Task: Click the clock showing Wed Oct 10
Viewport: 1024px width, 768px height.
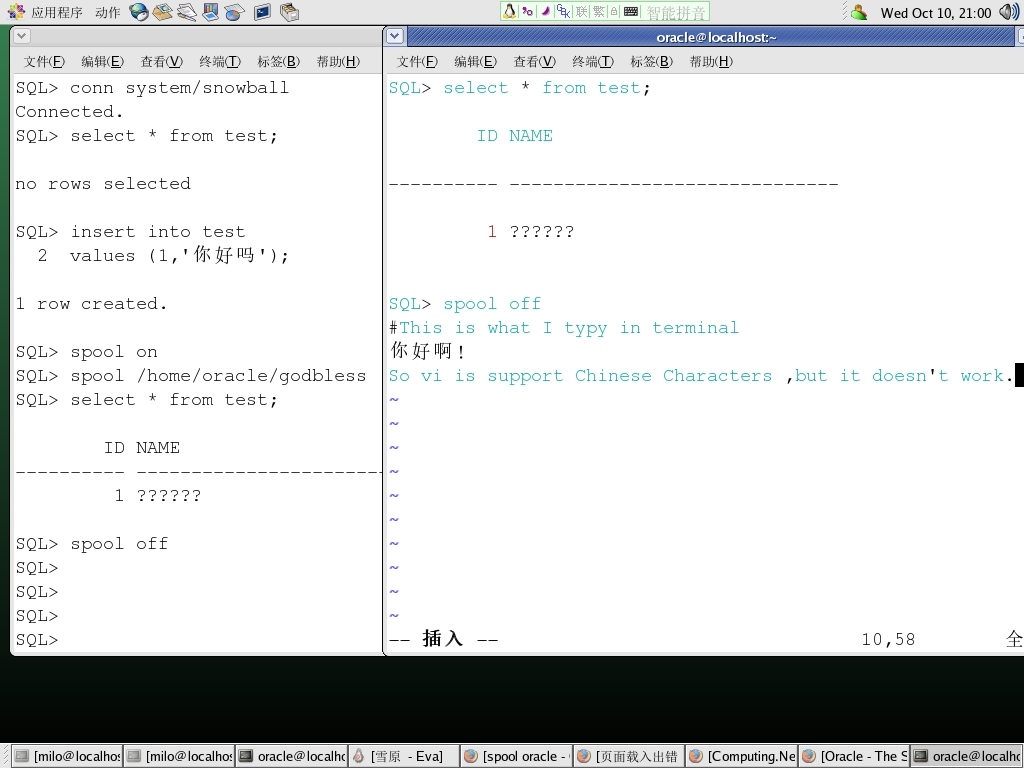Action: (x=936, y=13)
